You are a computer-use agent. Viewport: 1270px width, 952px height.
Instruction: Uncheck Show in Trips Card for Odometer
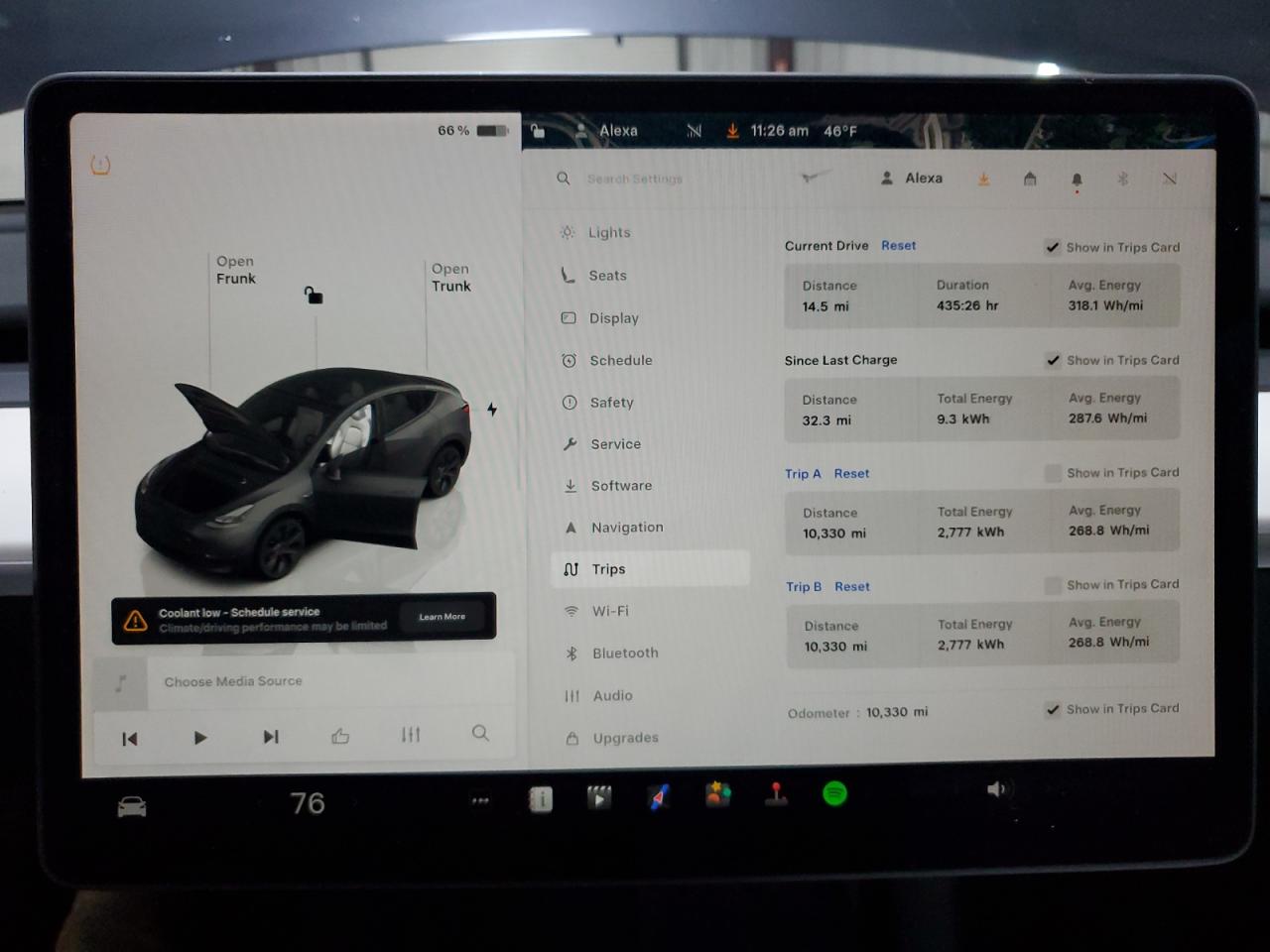[1052, 709]
